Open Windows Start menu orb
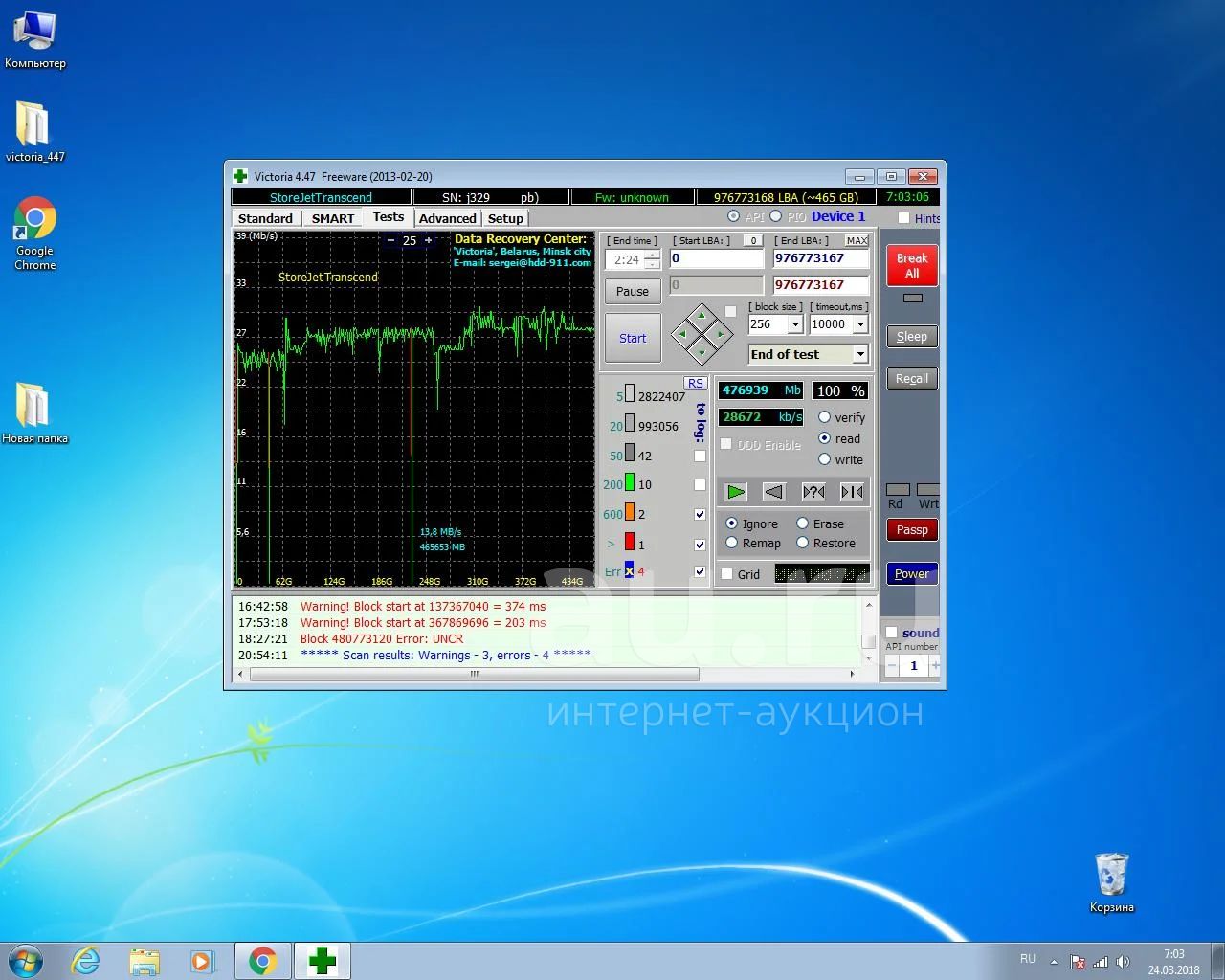The height and width of the screenshot is (980, 1225). [26, 961]
